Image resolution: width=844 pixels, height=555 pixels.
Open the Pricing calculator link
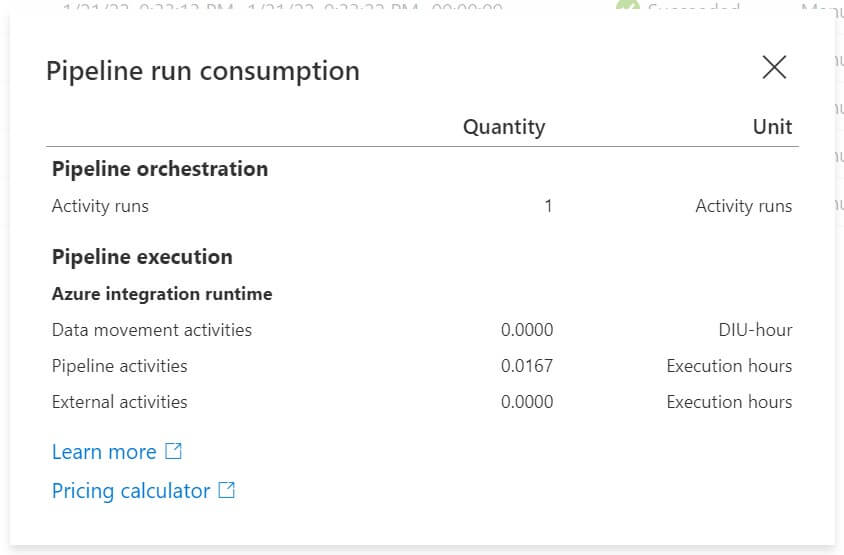coord(131,491)
